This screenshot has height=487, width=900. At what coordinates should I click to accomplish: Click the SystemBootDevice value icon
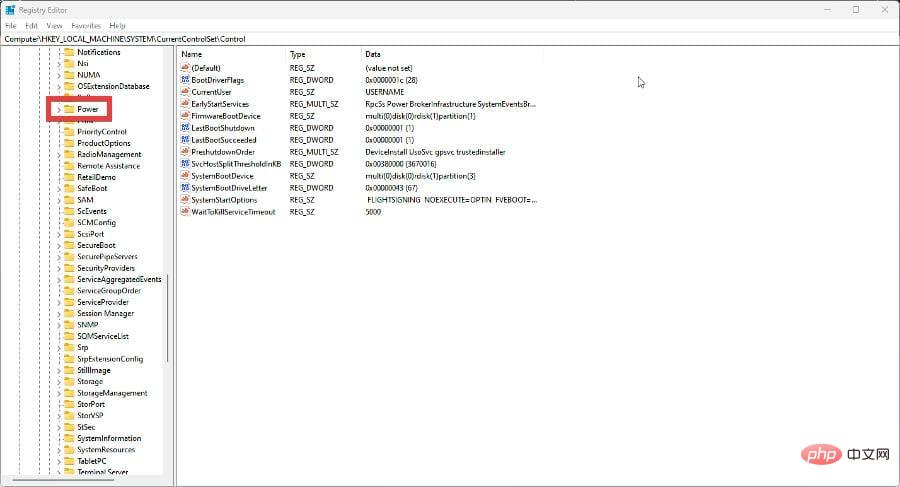click(x=185, y=176)
